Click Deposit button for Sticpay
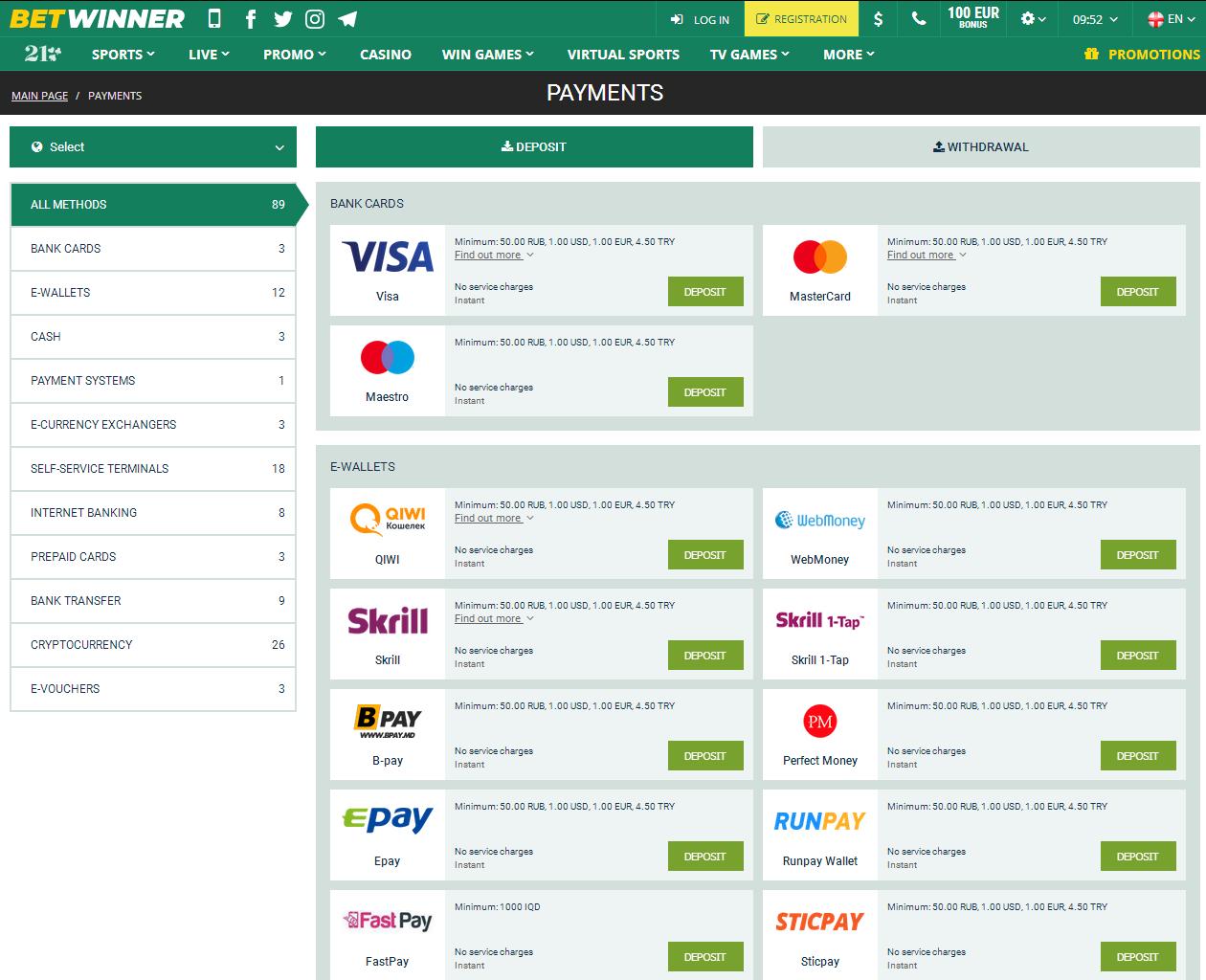Screen dimensions: 1206x980 (1138, 957)
